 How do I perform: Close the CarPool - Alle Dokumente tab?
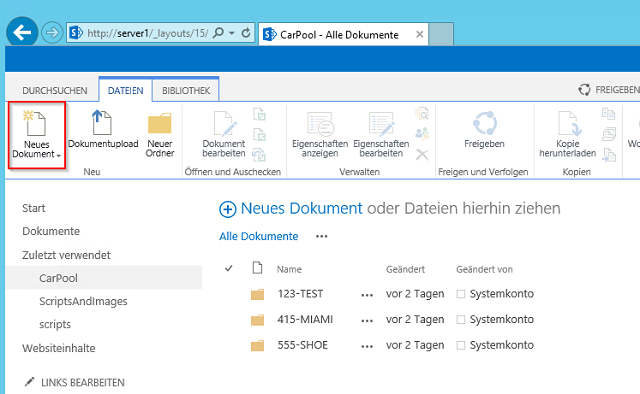(419, 35)
